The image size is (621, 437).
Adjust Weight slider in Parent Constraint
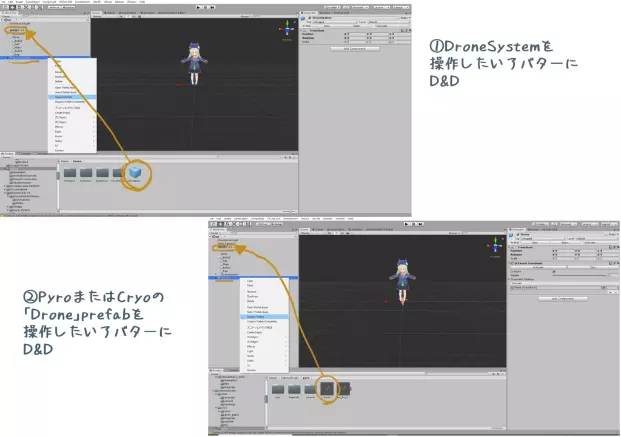[579, 275]
